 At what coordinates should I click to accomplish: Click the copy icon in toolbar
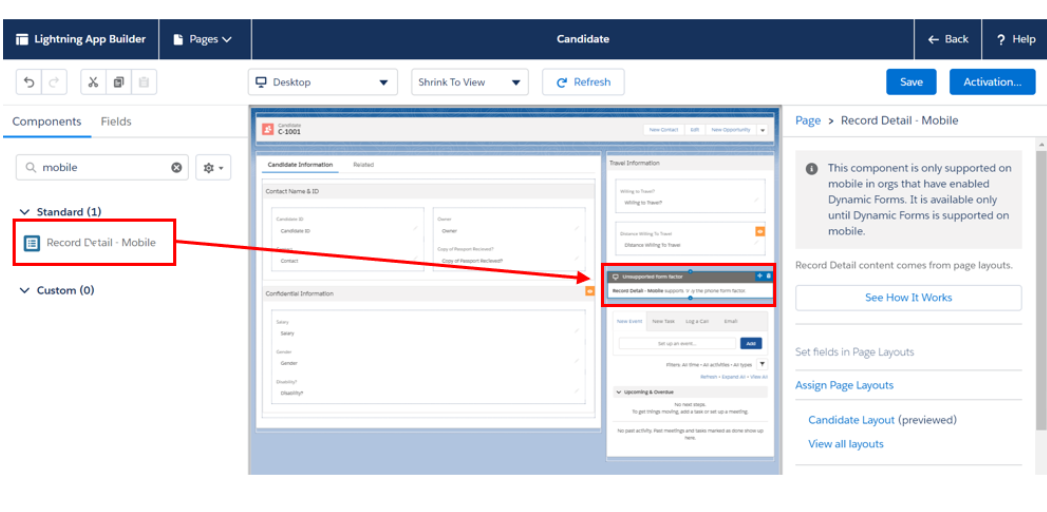(x=118, y=82)
